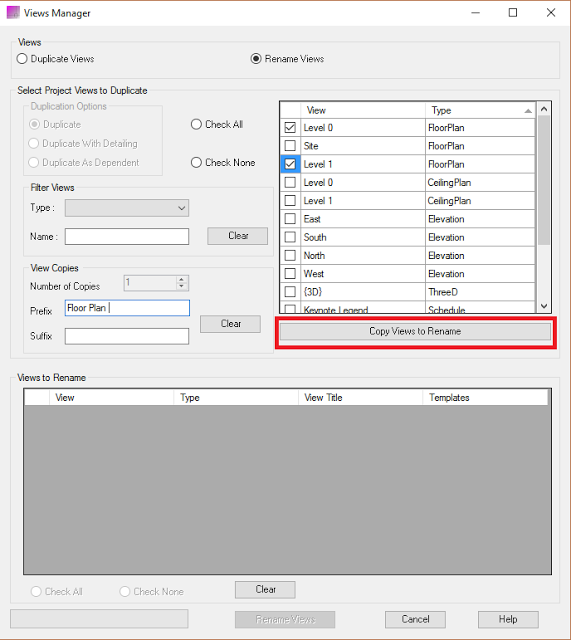Click the Copy Views to Rename button
The width and height of the screenshot is (571, 640).
[415, 331]
